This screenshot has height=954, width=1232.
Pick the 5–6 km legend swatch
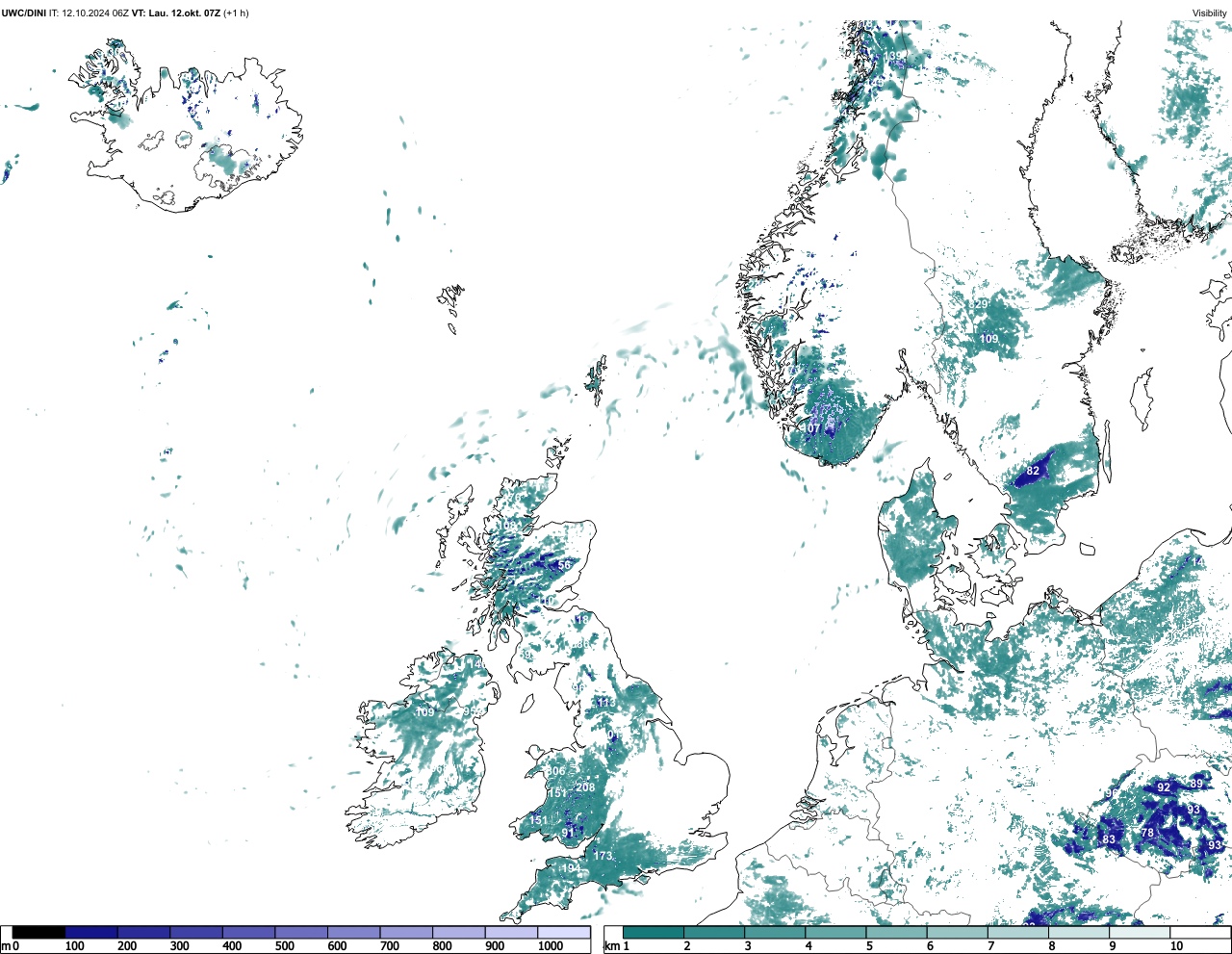pyautogui.click(x=896, y=933)
